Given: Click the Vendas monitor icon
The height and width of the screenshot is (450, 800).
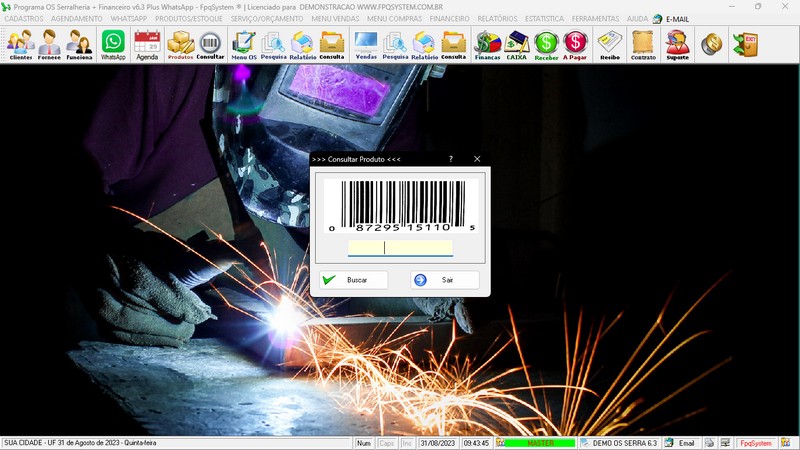Looking at the screenshot, I should pyautogui.click(x=366, y=44).
